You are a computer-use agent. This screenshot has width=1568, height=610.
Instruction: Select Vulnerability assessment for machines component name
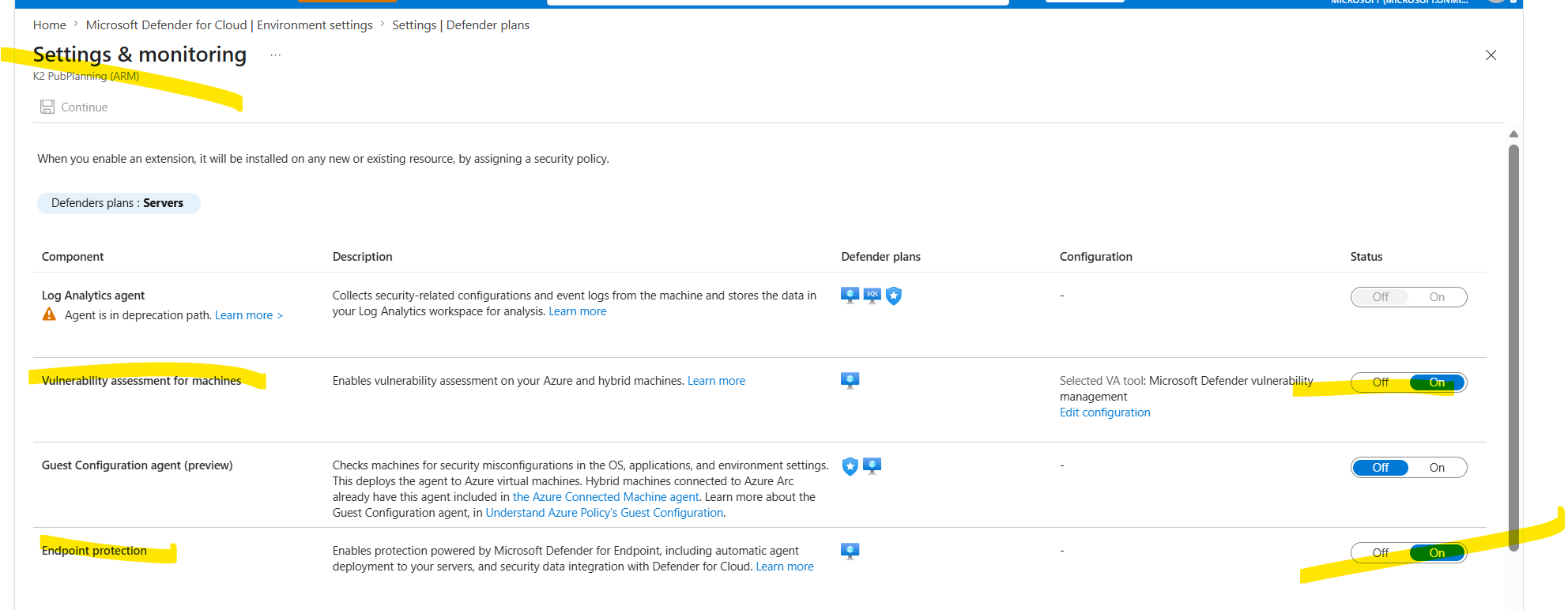(141, 381)
